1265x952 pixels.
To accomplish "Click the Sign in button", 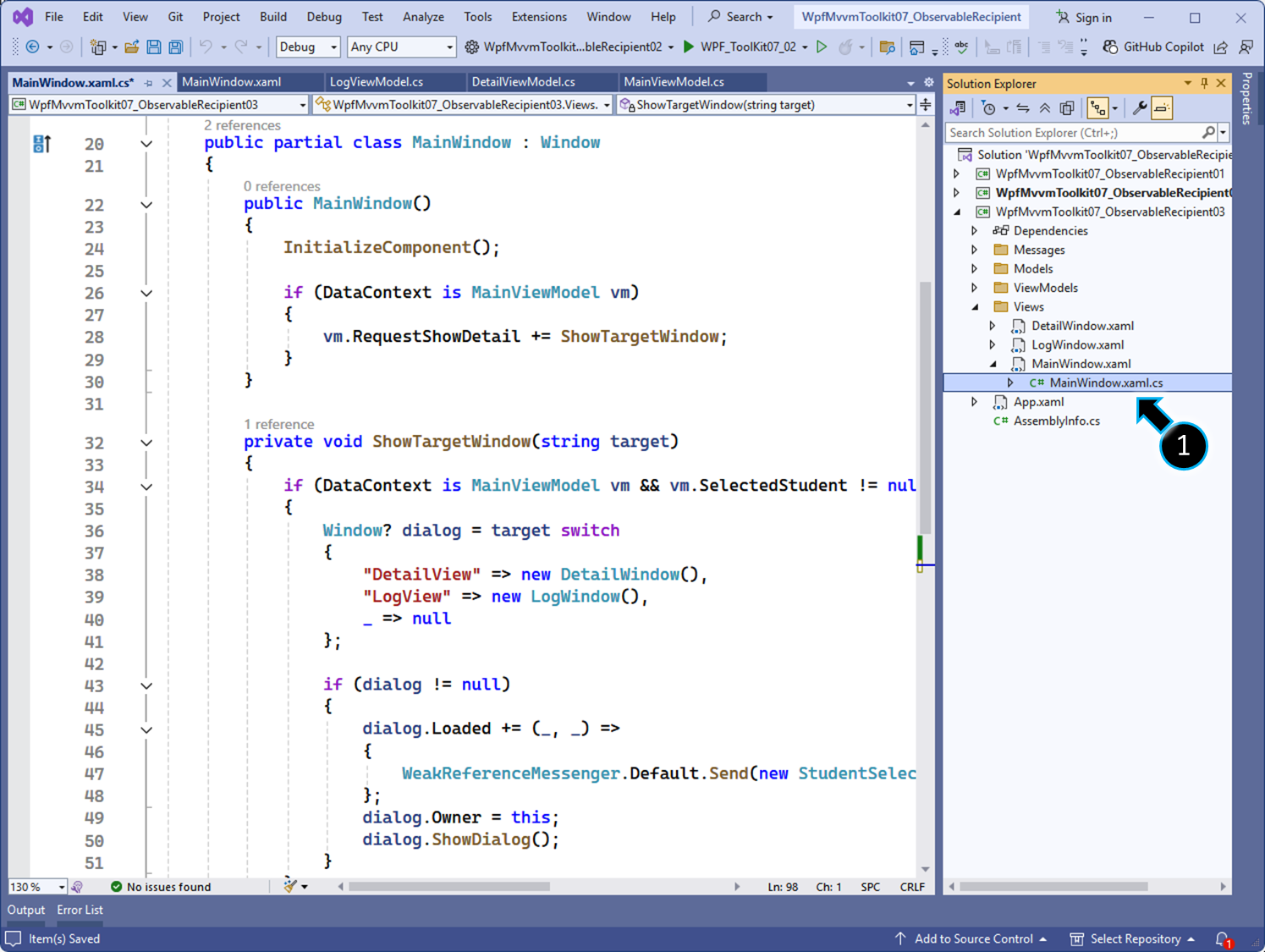I will (x=1084, y=17).
